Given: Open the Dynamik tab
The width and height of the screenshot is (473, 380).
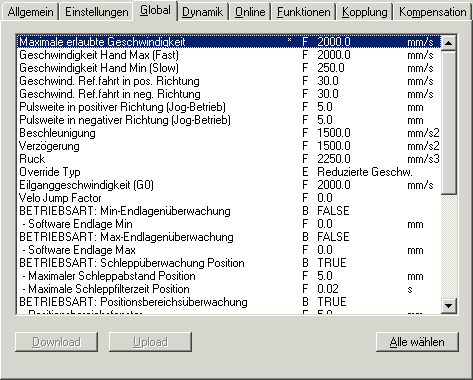Looking at the screenshot, I should click(x=202, y=12).
